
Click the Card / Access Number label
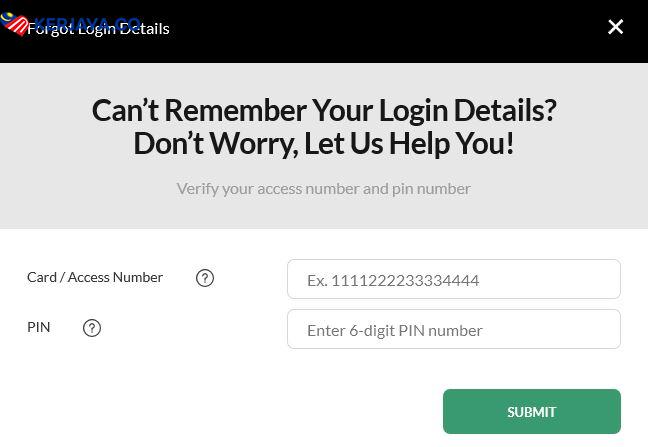95,277
